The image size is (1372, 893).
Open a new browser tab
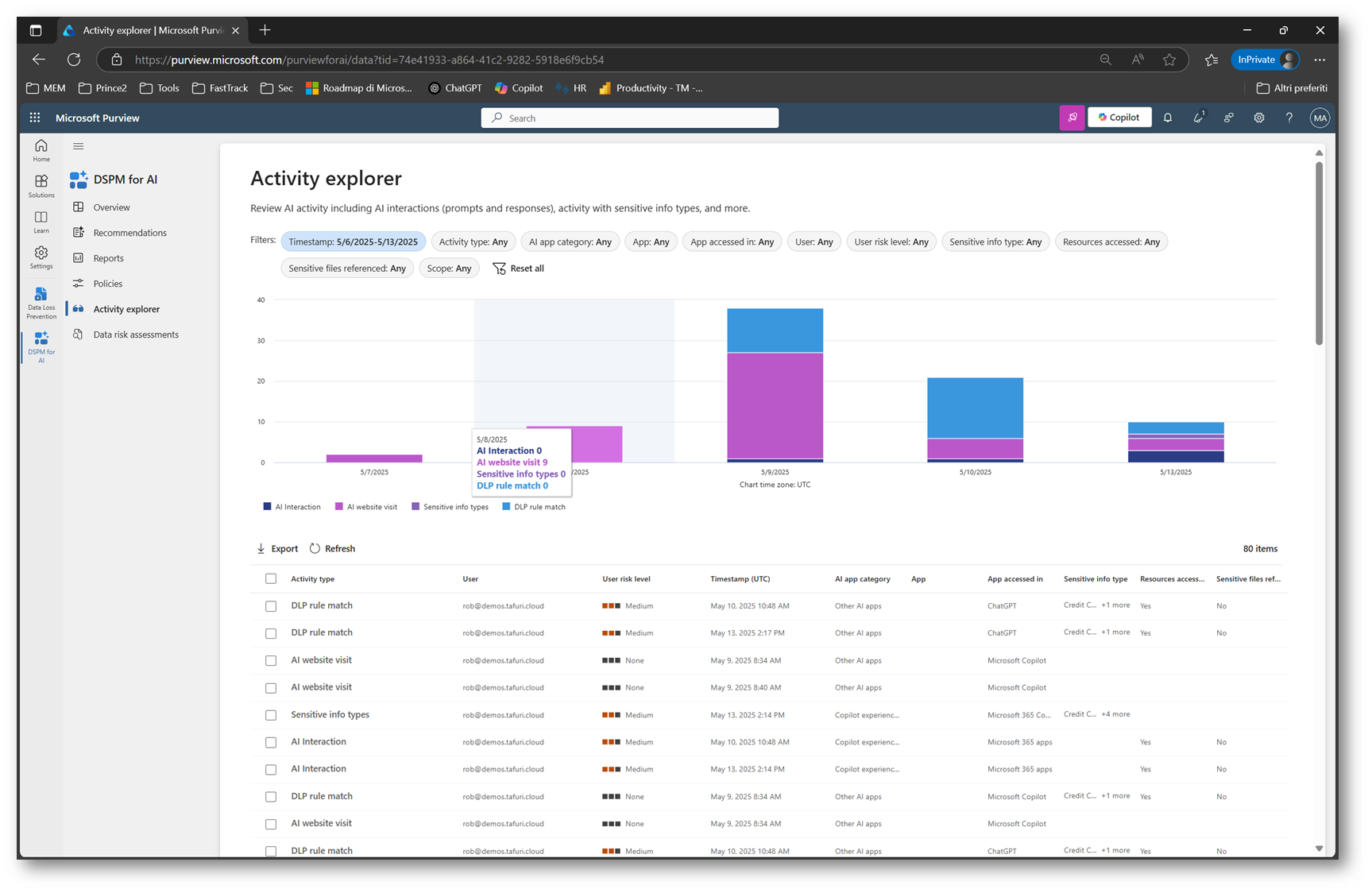coord(265,30)
